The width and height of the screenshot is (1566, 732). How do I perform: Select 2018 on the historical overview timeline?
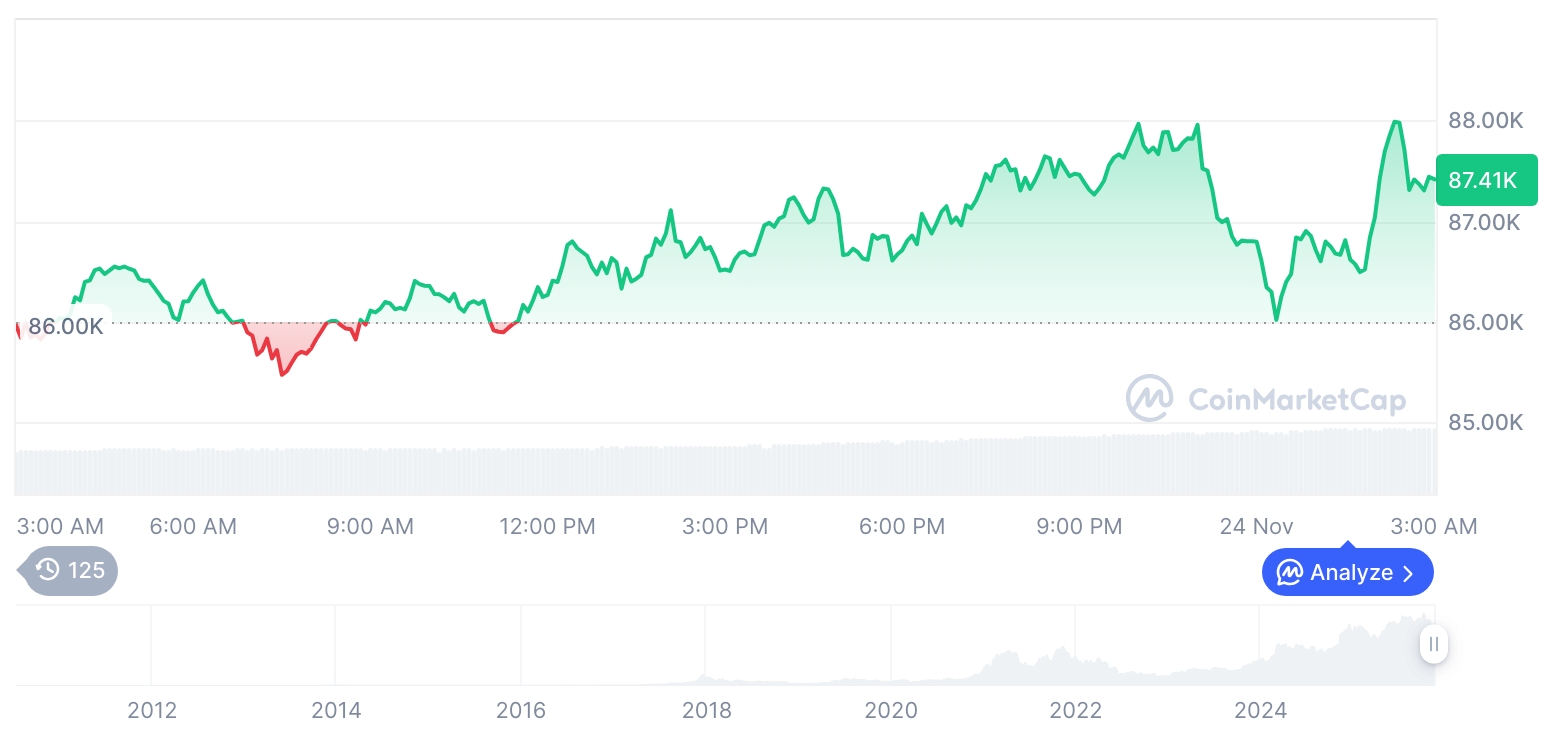pyautogui.click(x=706, y=711)
